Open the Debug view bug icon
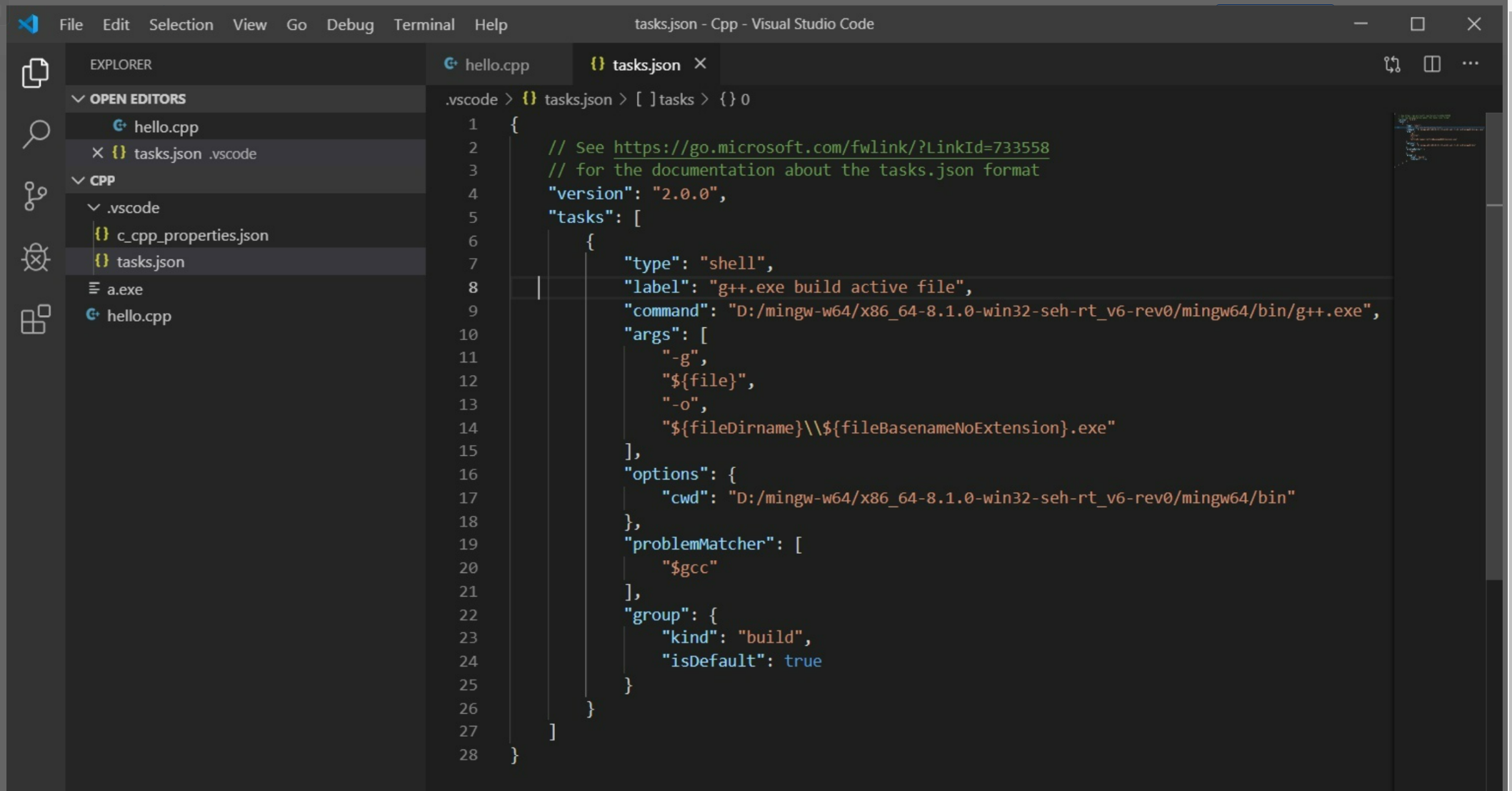 click(x=35, y=257)
